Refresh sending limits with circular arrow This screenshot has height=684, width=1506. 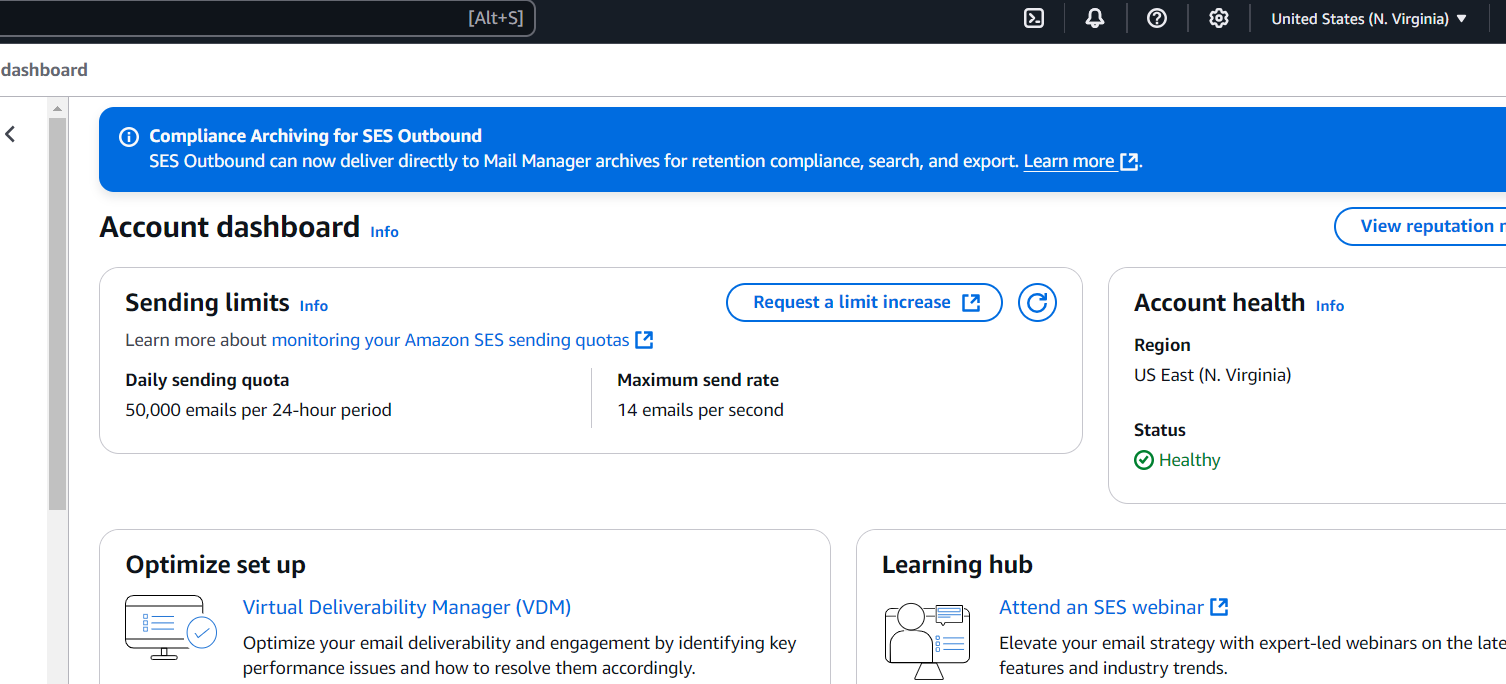point(1037,302)
